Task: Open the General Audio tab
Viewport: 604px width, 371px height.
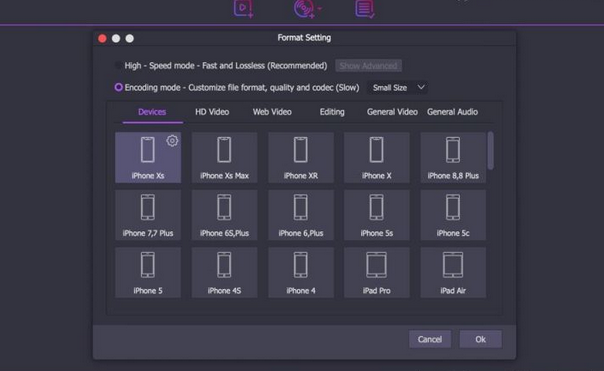Action: [452, 112]
